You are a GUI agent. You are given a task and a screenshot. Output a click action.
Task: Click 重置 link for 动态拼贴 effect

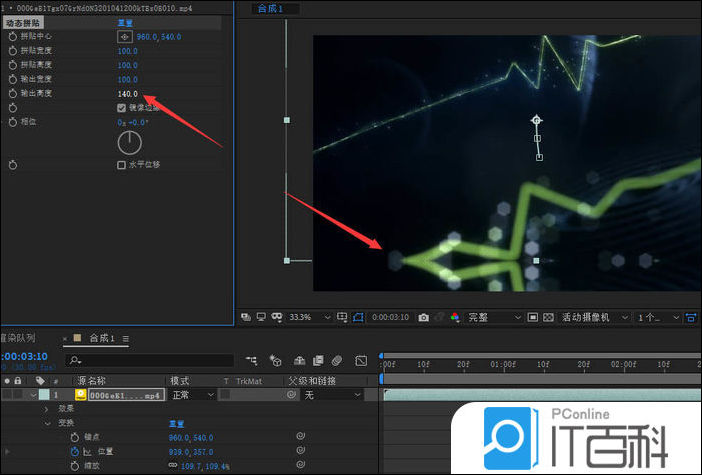(127, 22)
